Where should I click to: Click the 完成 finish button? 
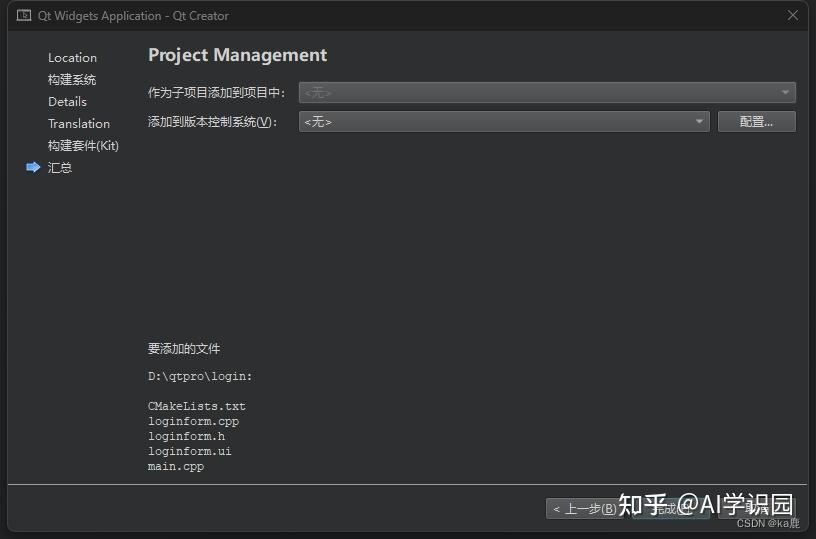[671, 509]
